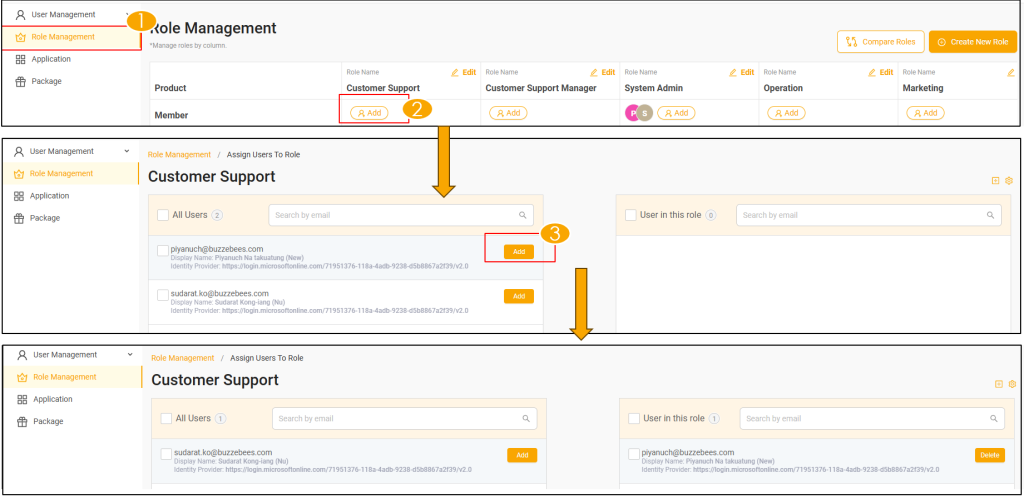This screenshot has height=498, width=1024.
Task: Check 'User in this role' box with count 0
Action: tap(631, 215)
